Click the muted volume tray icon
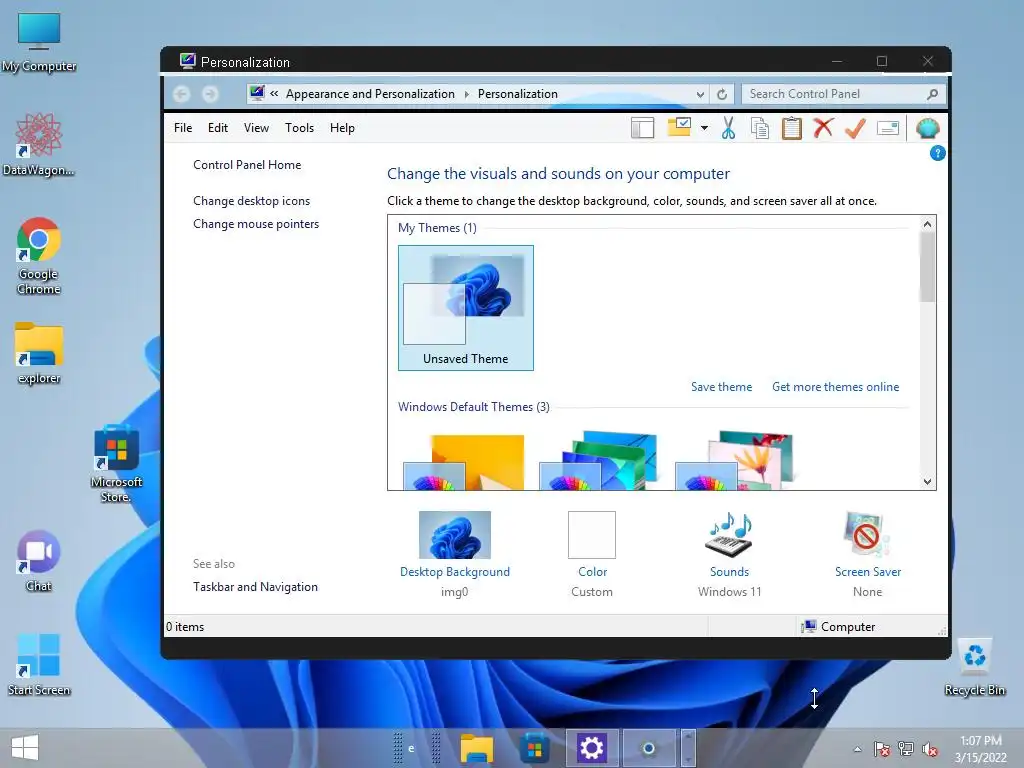Viewport: 1024px width, 768px height. [929, 749]
